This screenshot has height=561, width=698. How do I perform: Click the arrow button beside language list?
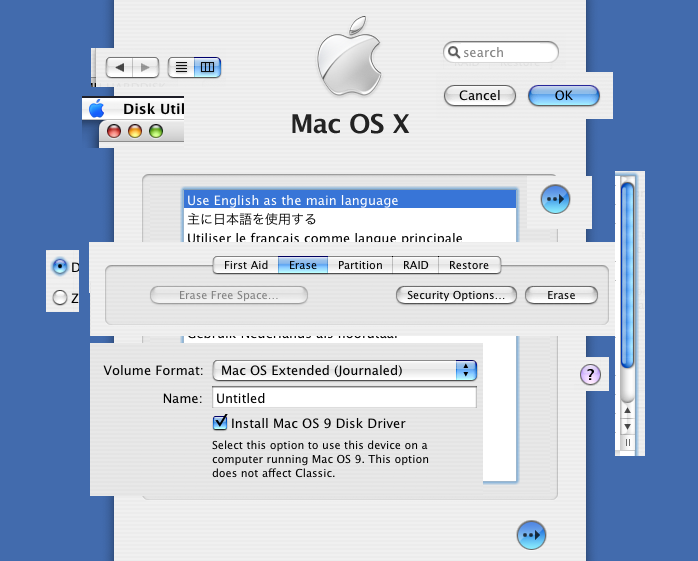555,199
